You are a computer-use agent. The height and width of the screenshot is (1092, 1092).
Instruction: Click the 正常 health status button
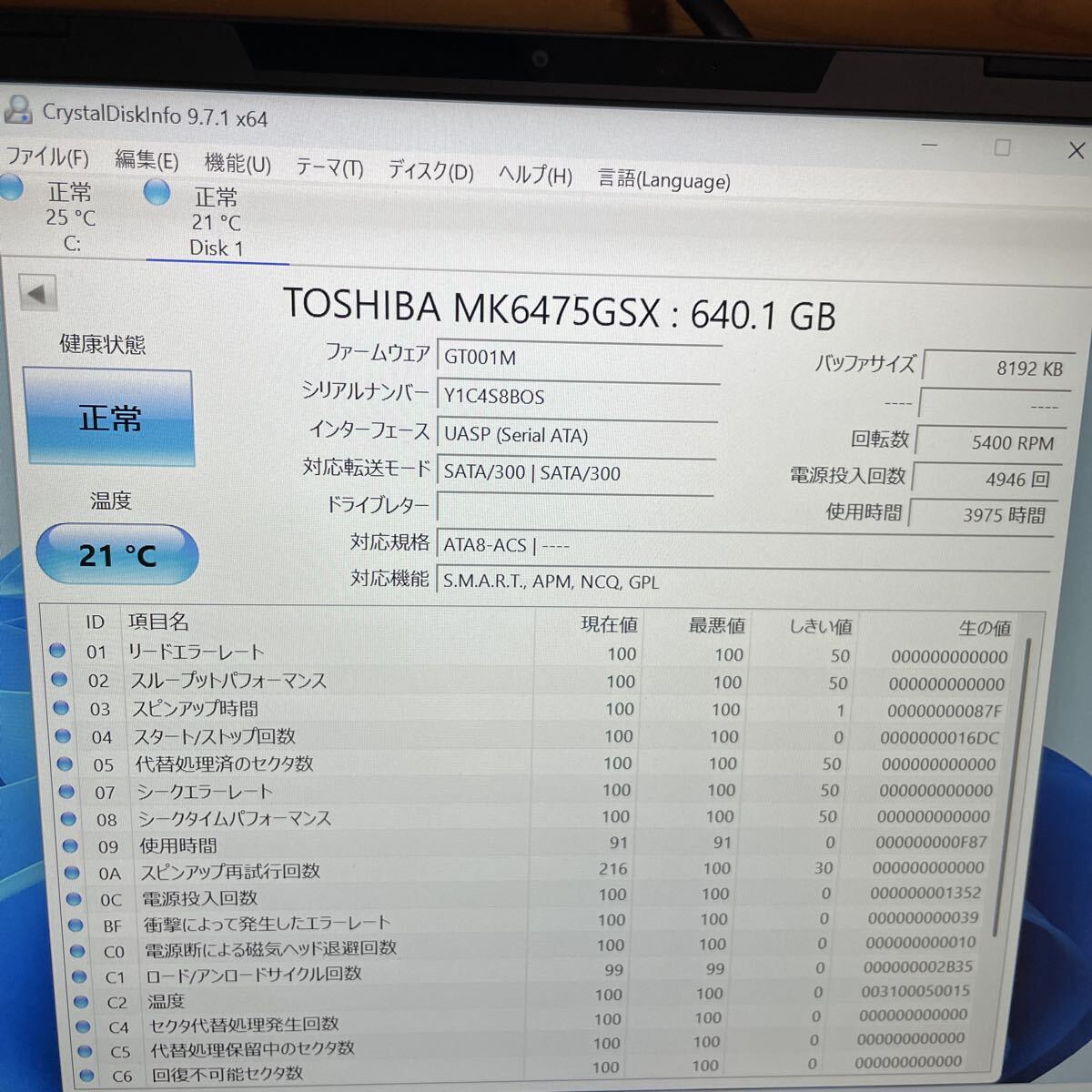(x=108, y=419)
